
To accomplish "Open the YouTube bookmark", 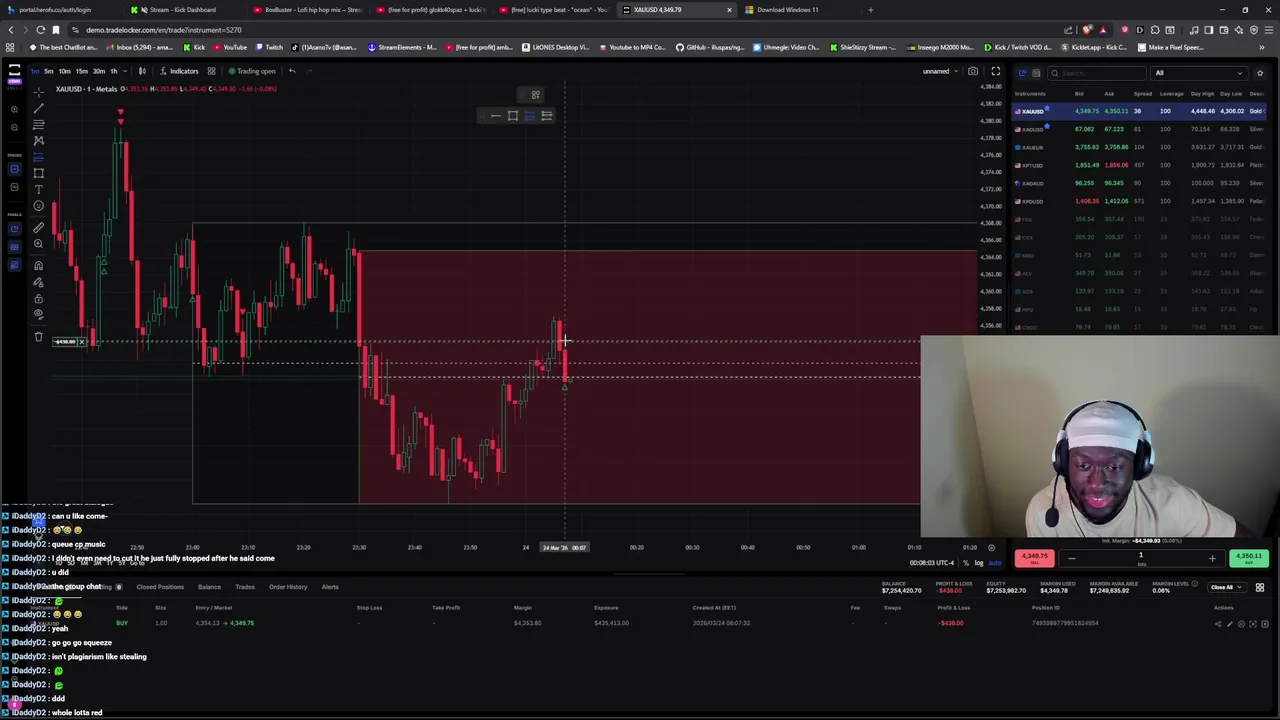I will click(230, 47).
